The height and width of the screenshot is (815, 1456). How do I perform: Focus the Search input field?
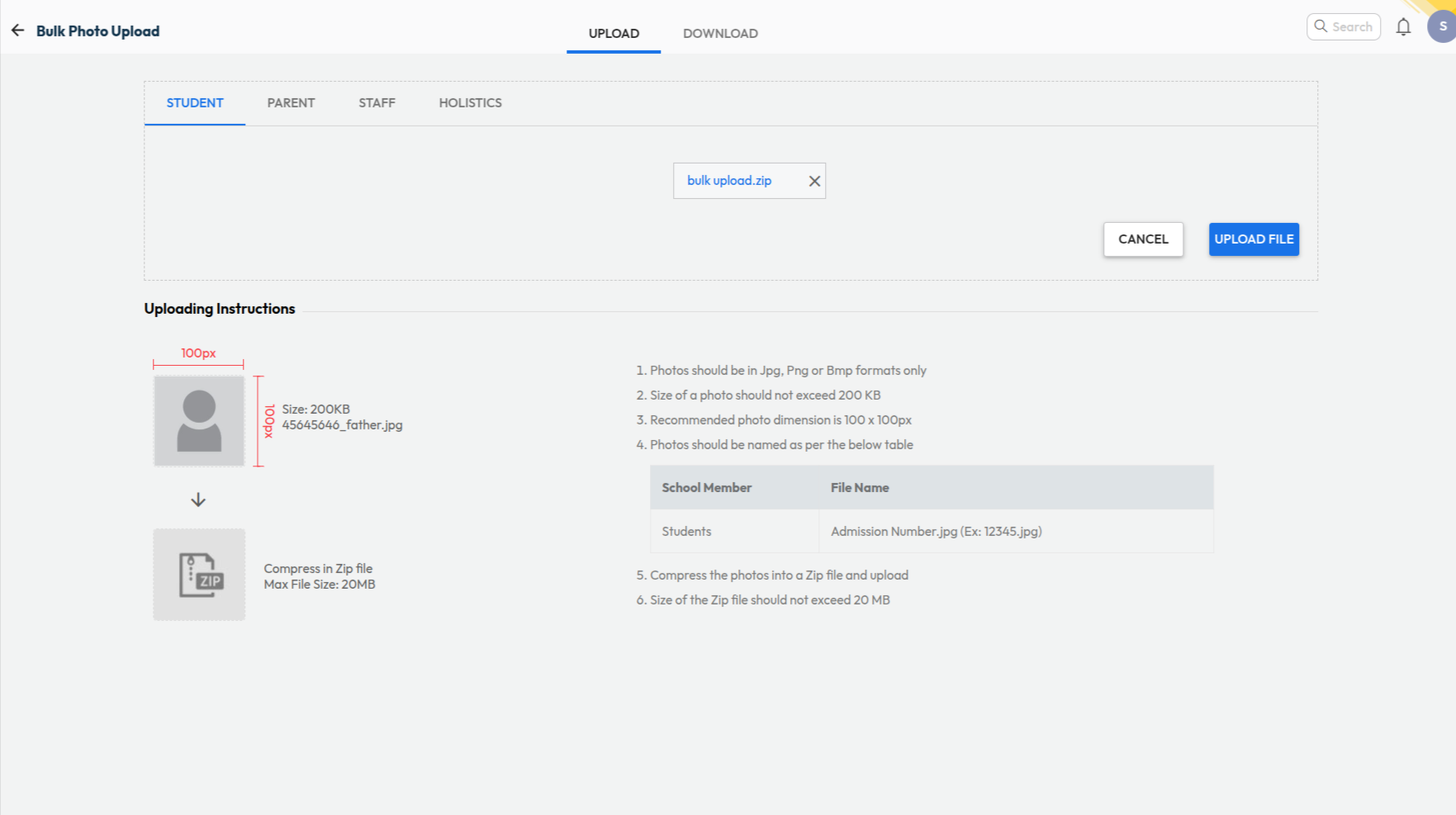click(1352, 27)
